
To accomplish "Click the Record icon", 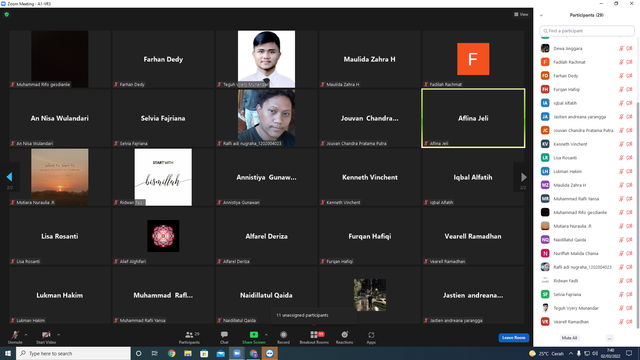I will click(283, 335).
